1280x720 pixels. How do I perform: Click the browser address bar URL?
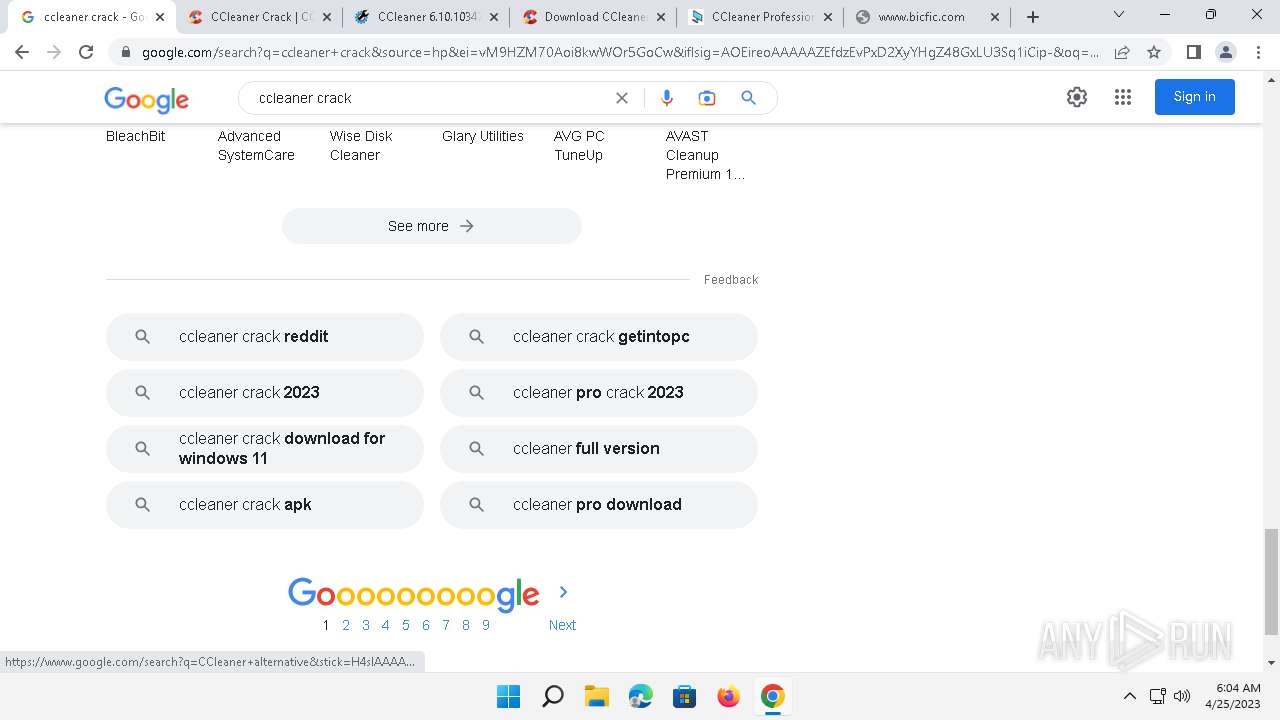620,52
